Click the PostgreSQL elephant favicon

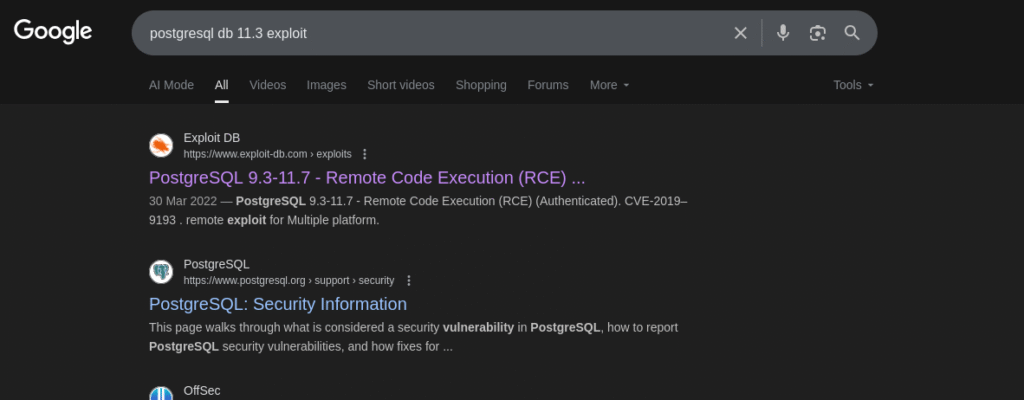point(161,272)
